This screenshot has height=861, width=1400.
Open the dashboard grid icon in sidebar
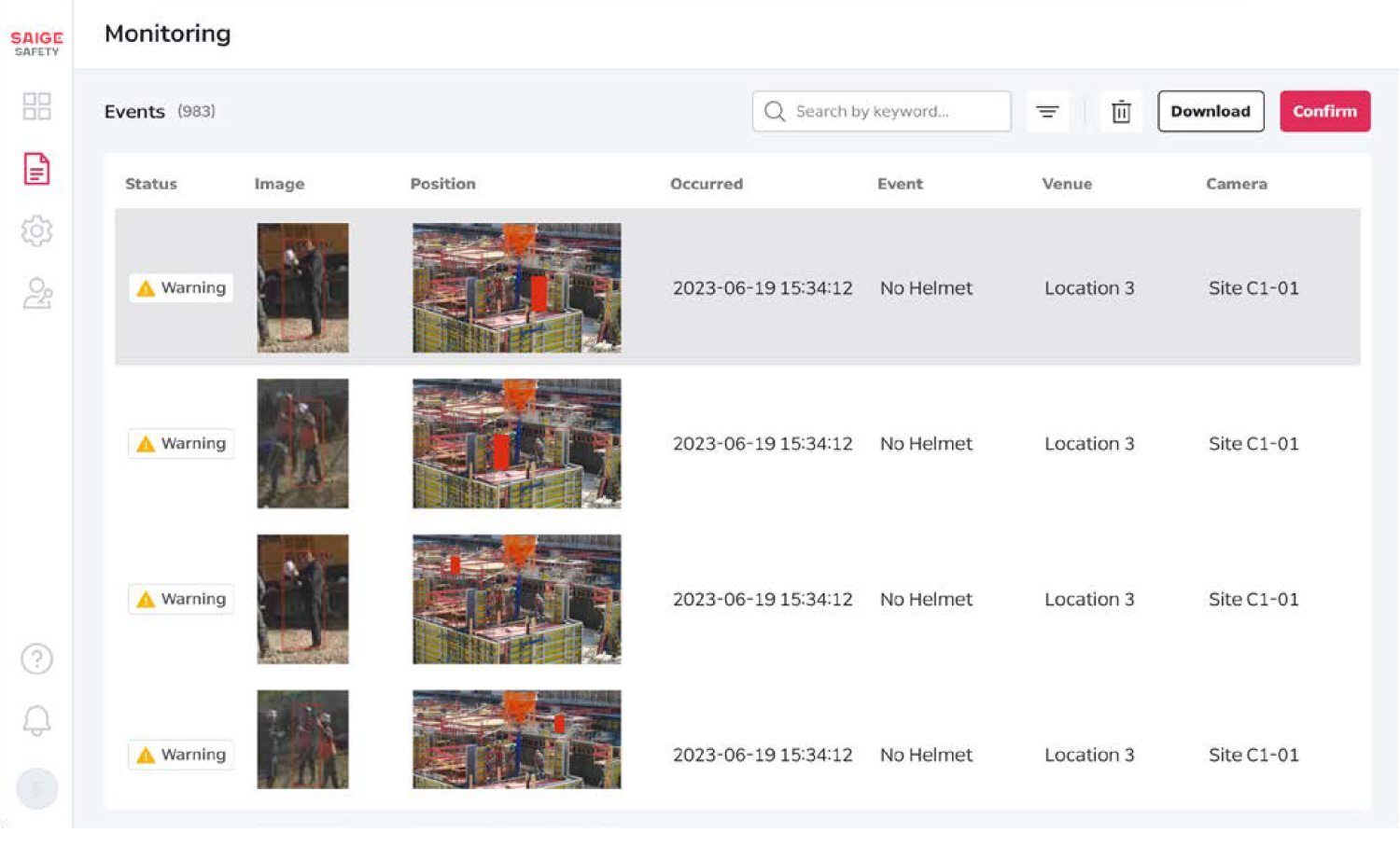pyautogui.click(x=36, y=106)
